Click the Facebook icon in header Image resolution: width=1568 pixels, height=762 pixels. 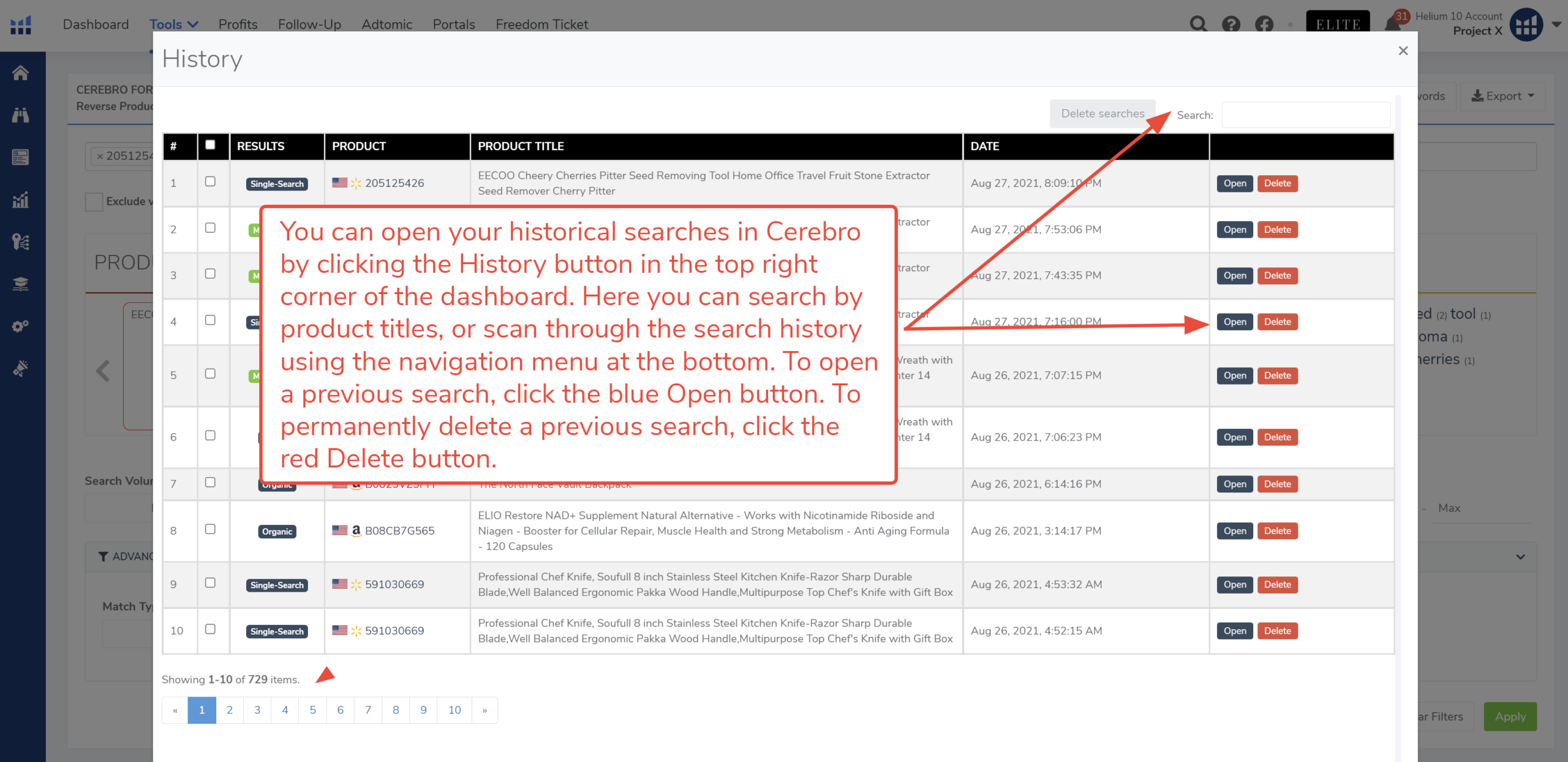point(1264,25)
